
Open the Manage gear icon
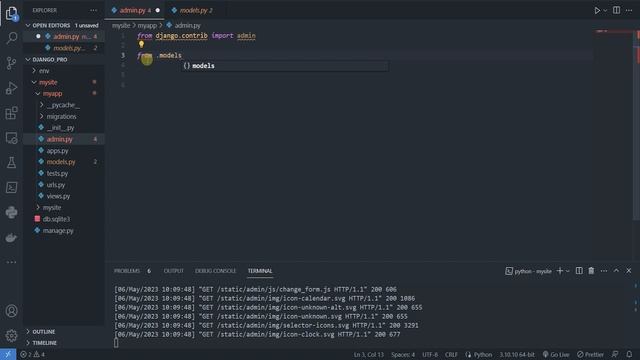11,336
